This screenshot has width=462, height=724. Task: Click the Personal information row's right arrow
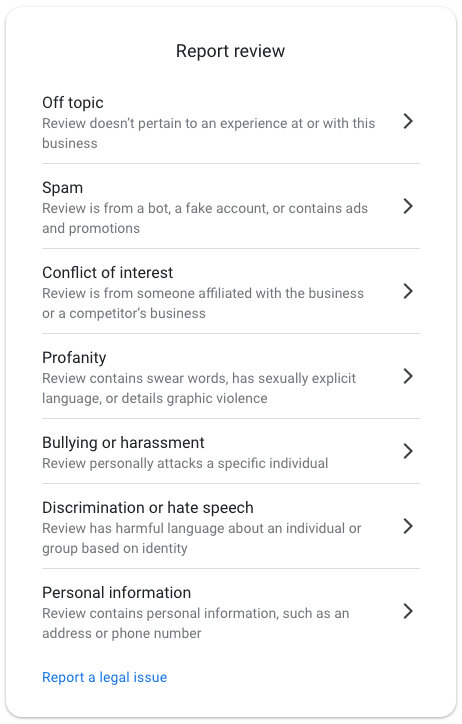pyautogui.click(x=408, y=611)
